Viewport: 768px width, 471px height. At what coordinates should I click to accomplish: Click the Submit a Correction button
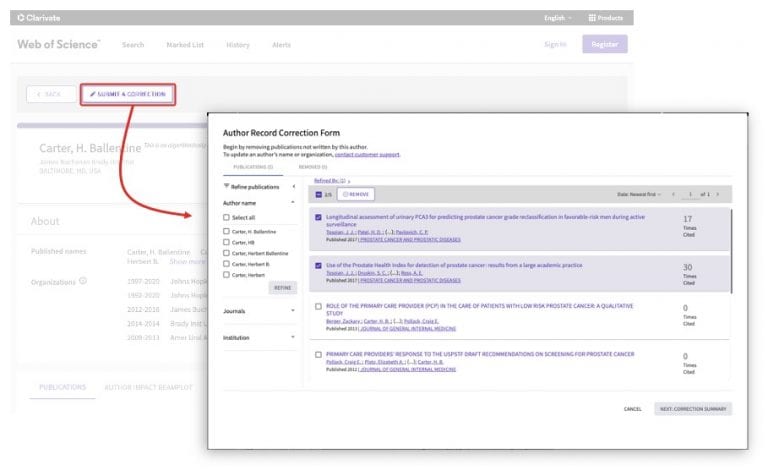(x=127, y=94)
